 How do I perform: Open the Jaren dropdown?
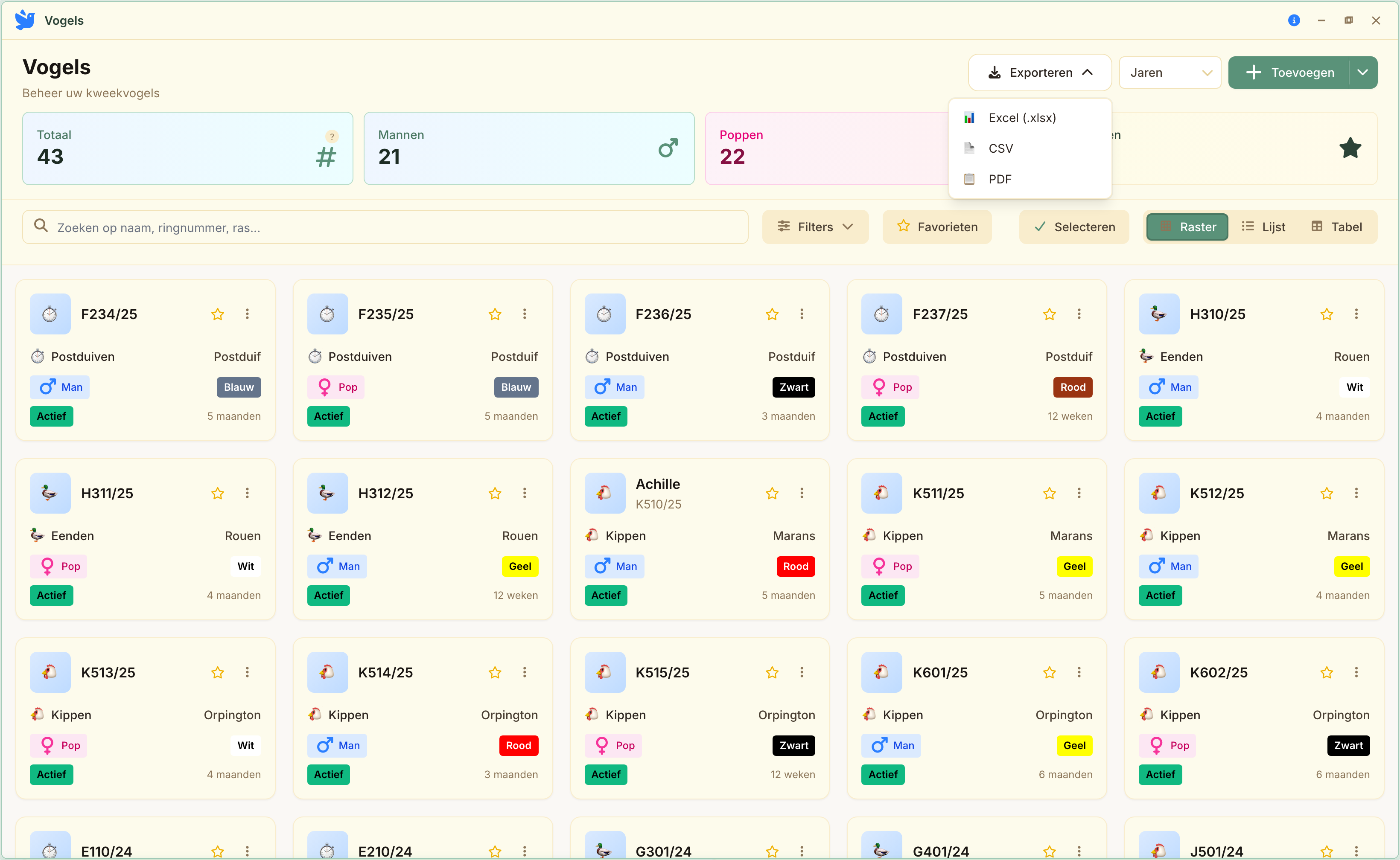pyautogui.click(x=1170, y=72)
